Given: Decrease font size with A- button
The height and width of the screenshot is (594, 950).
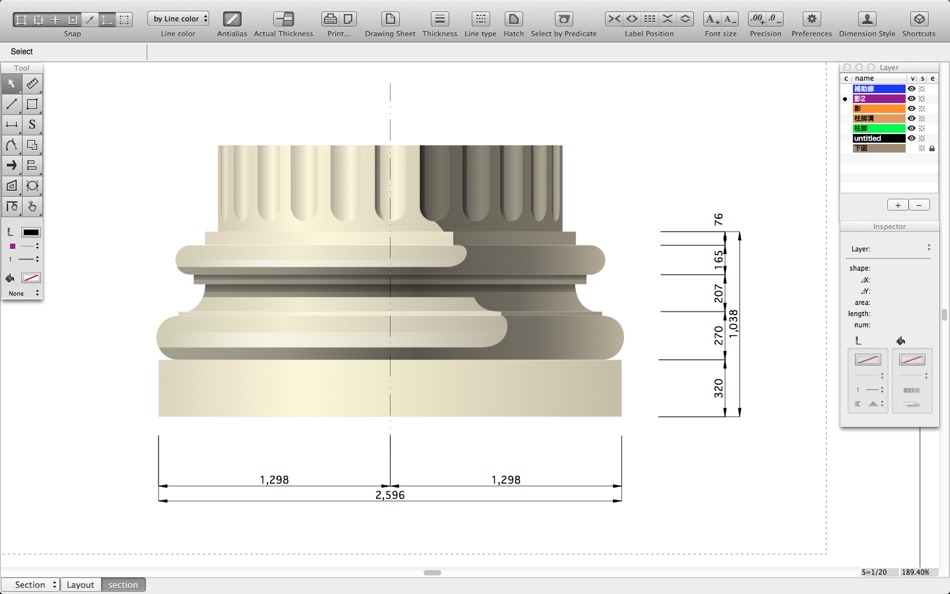Looking at the screenshot, I should tap(730, 19).
